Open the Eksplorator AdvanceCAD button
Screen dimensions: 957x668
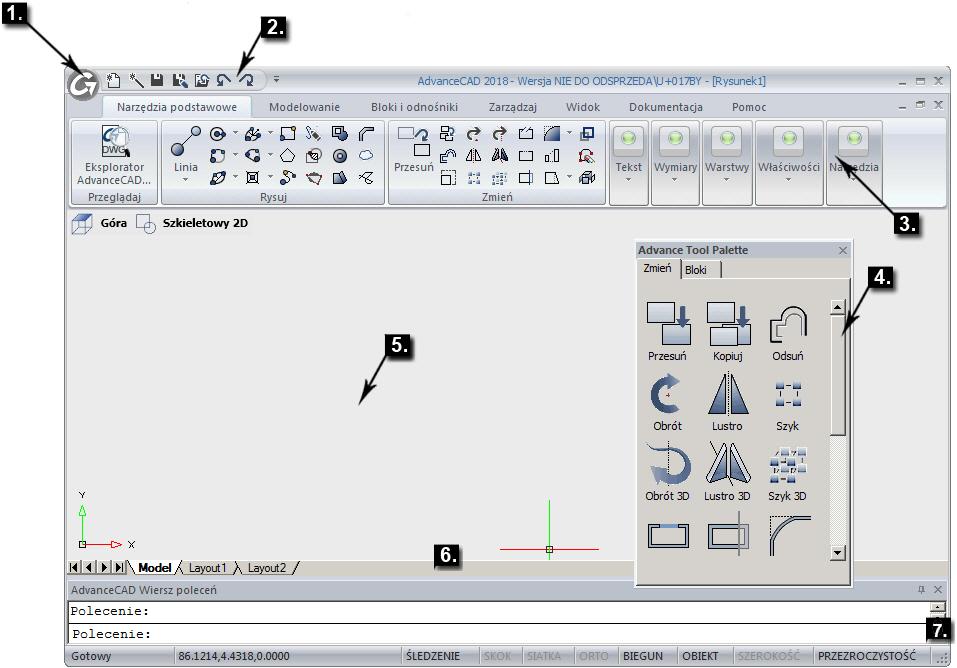114,156
